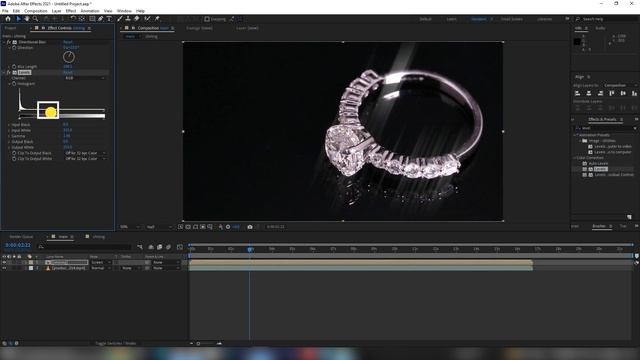Screen dimensions: 640x360
Task: Click the frame blending icon in timeline
Action: tap(160, 247)
